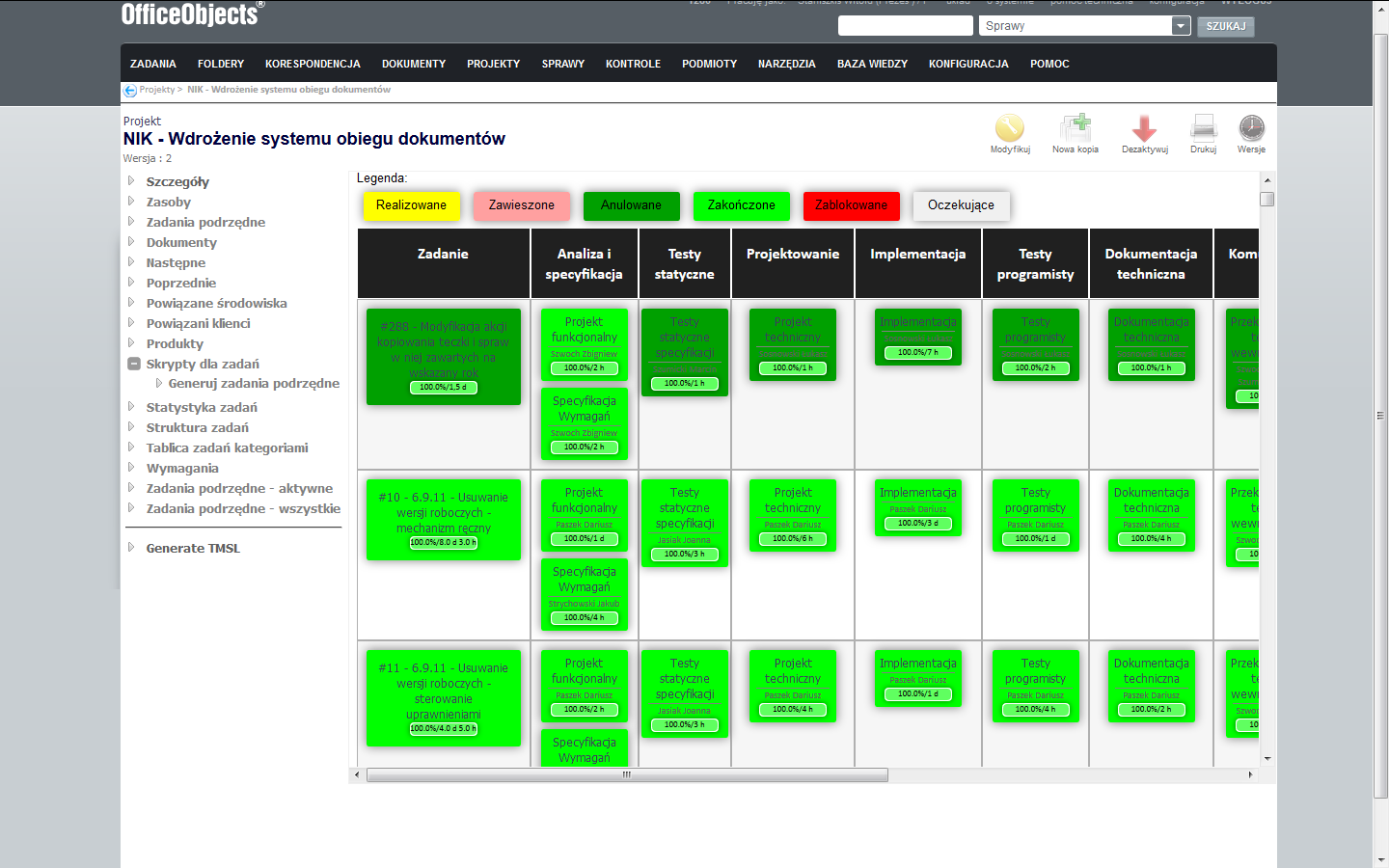
Task: Open Powiązane środowiska in sidebar
Action: (216, 303)
